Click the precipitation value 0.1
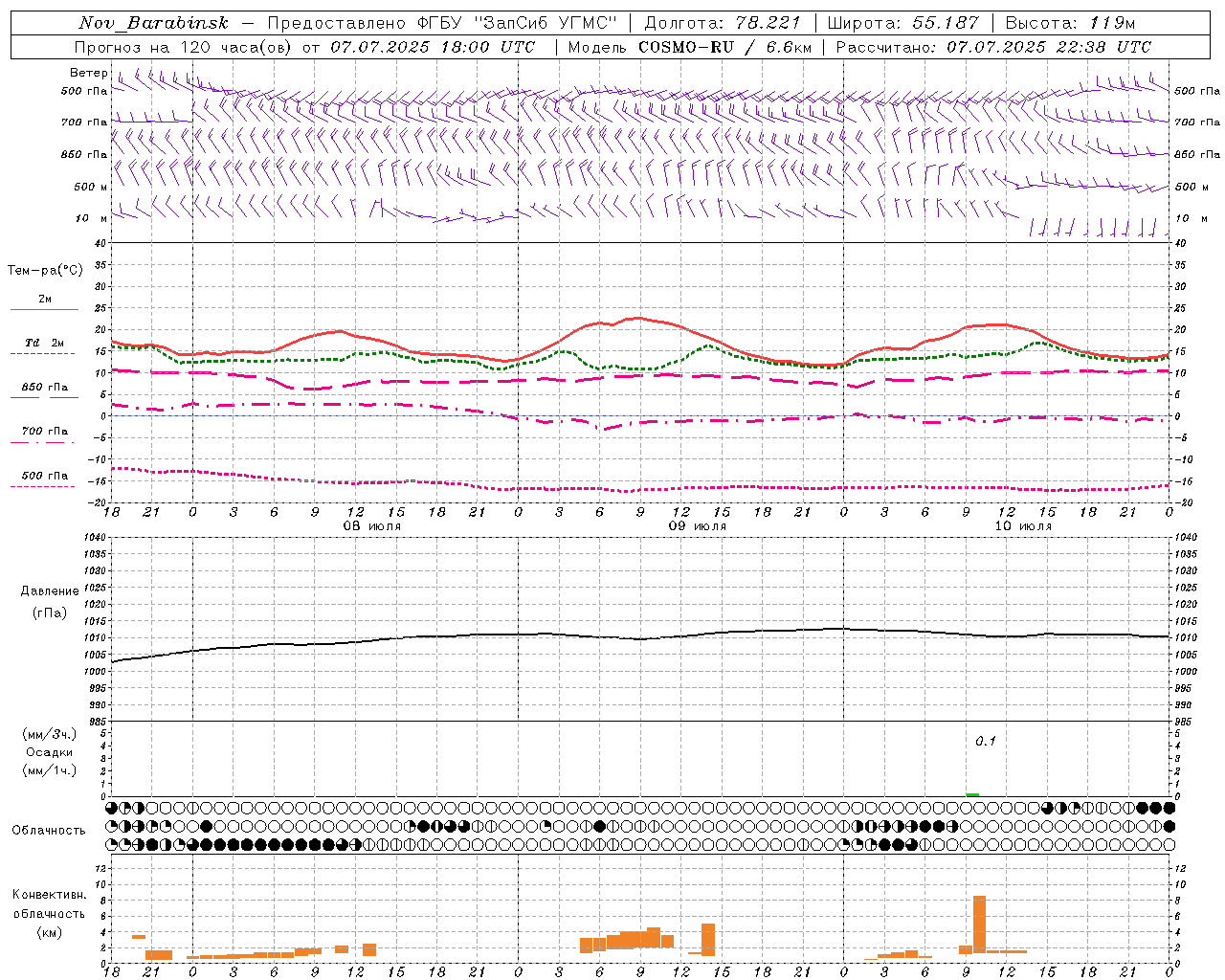The image size is (1225, 980). [x=986, y=742]
